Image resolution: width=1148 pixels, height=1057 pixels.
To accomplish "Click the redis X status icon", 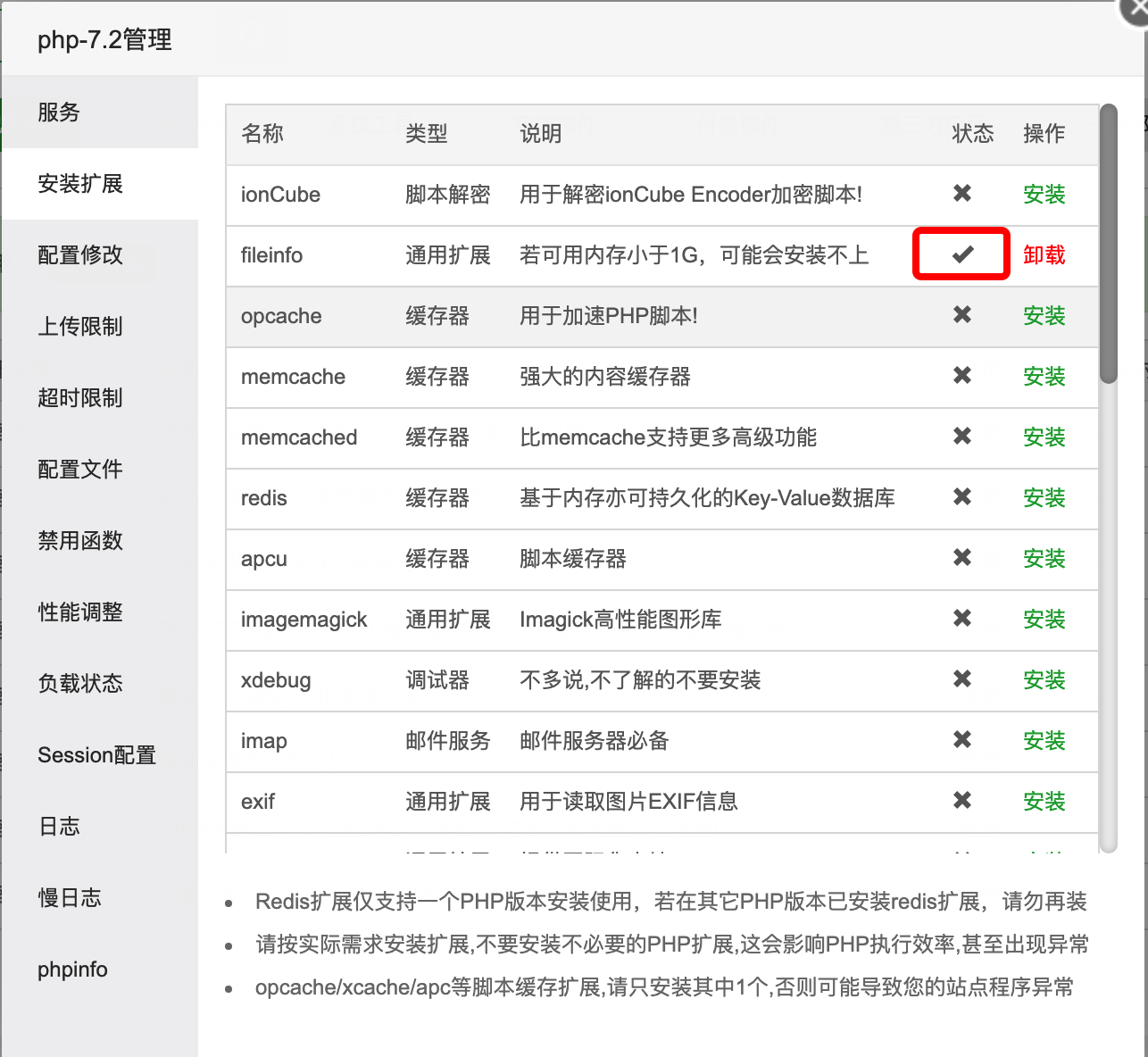I will (x=961, y=497).
